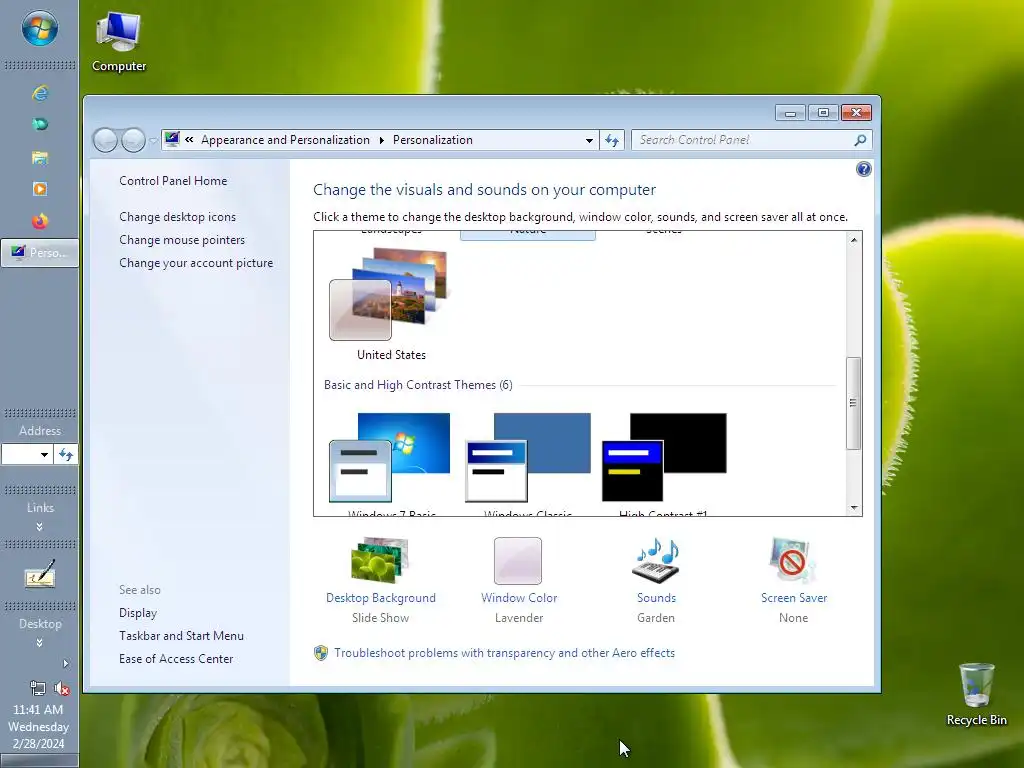Click the network status tray icon
The image size is (1024, 768).
(37, 688)
